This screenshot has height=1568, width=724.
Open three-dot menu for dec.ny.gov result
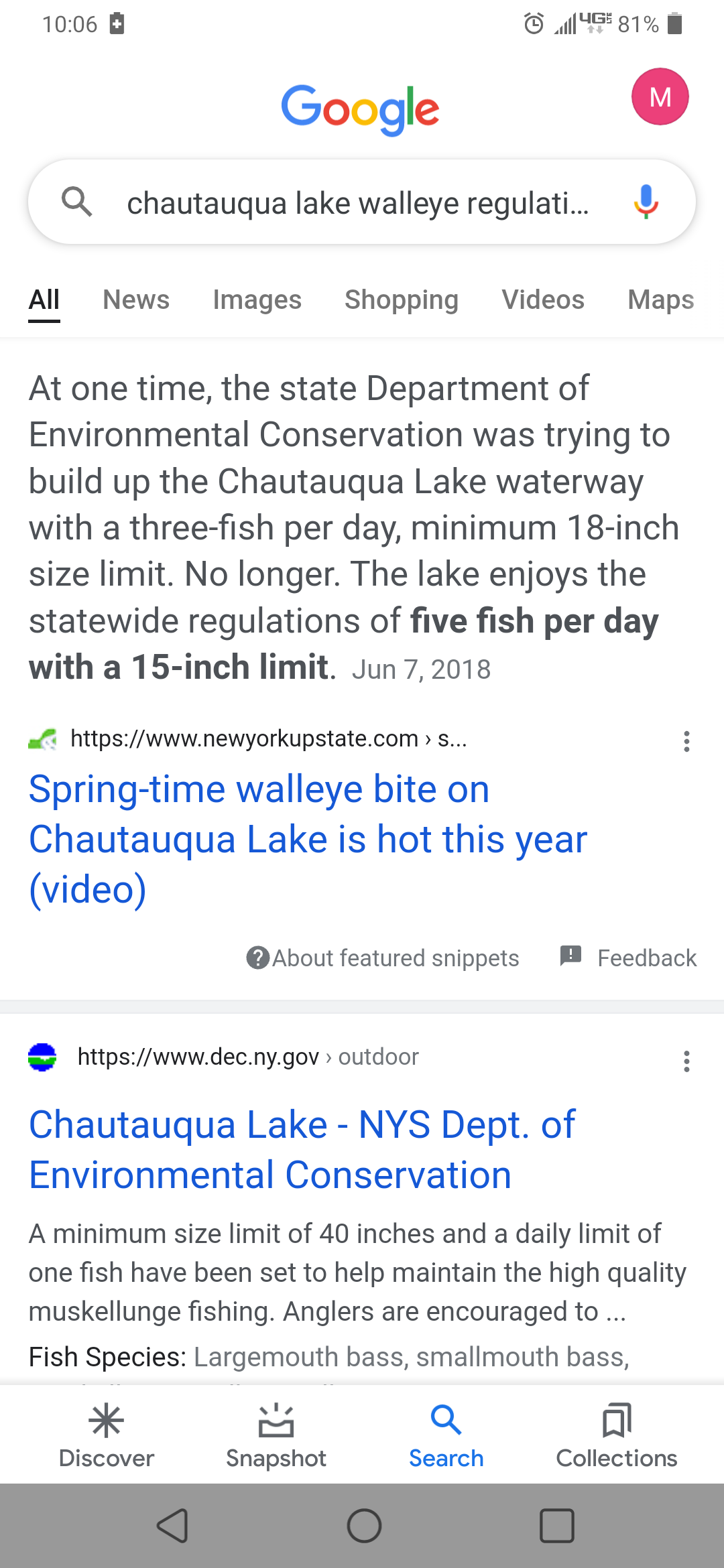pos(686,1061)
